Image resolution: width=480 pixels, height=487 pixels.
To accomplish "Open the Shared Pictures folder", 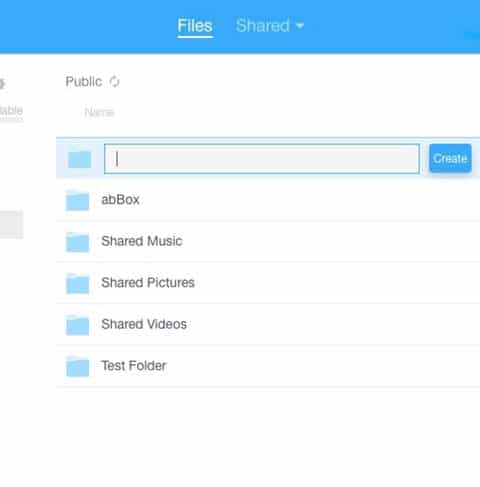I will click(x=148, y=283).
